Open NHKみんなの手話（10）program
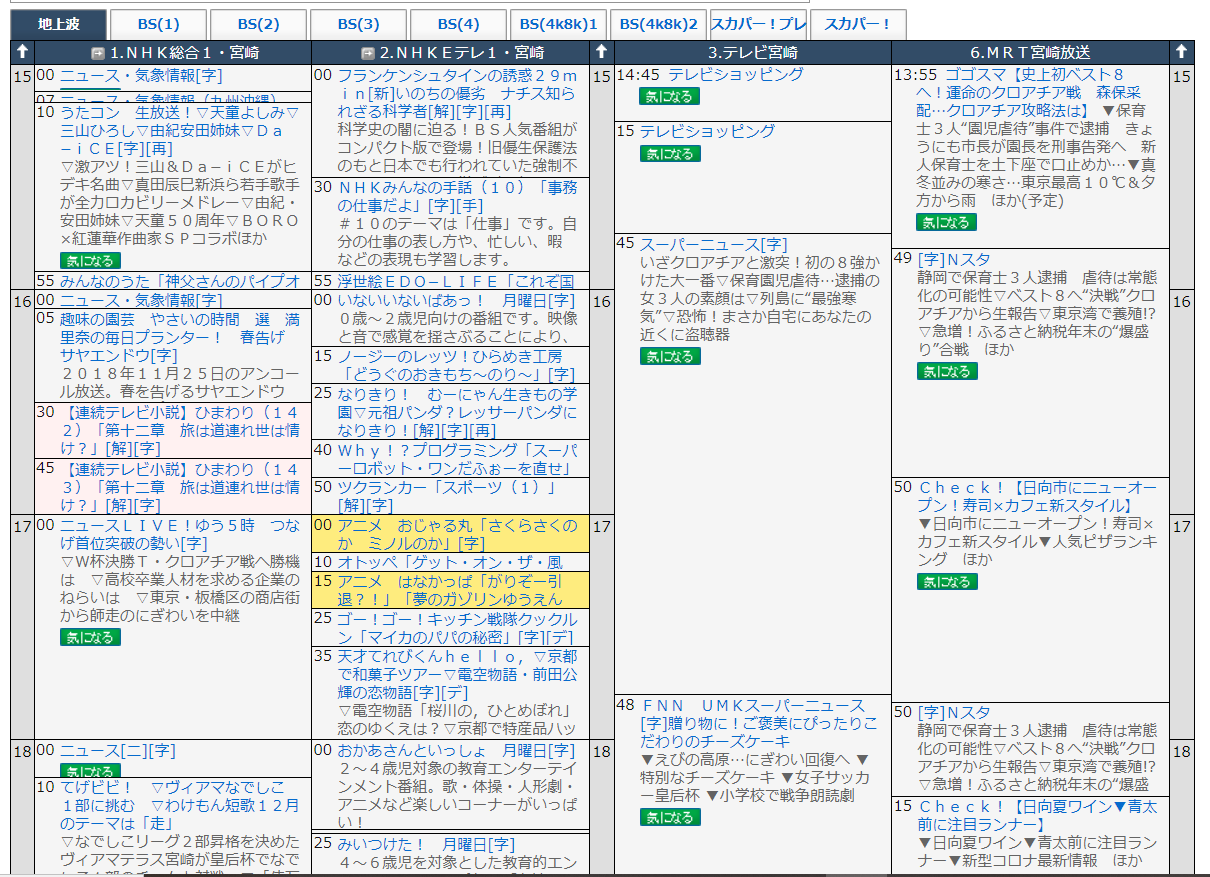Screen dimensions: 1210x877 (x=457, y=197)
